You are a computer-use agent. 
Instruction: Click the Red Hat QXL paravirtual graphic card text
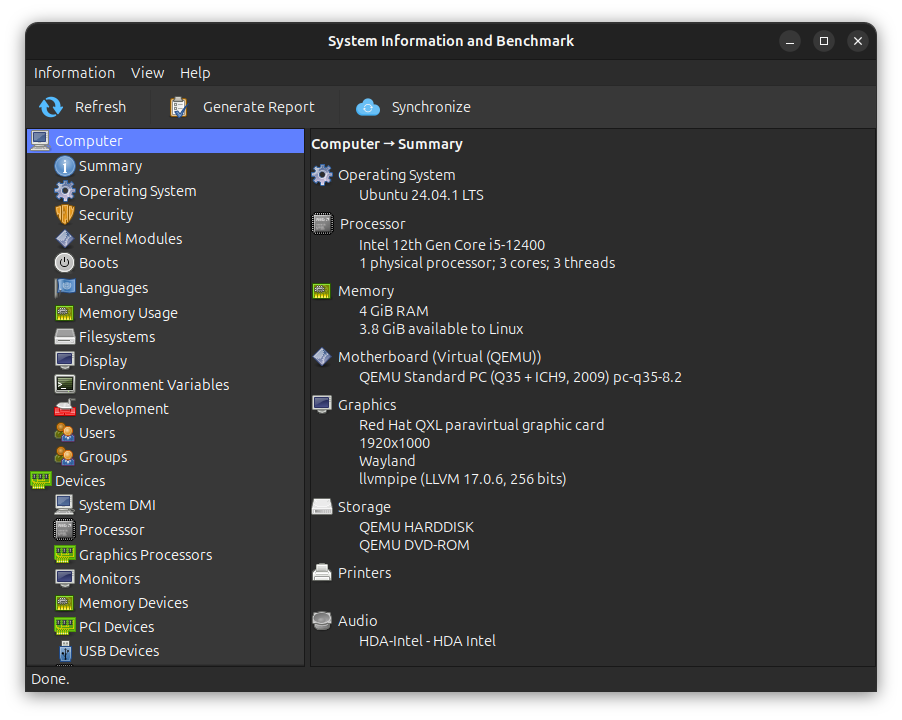(x=481, y=425)
